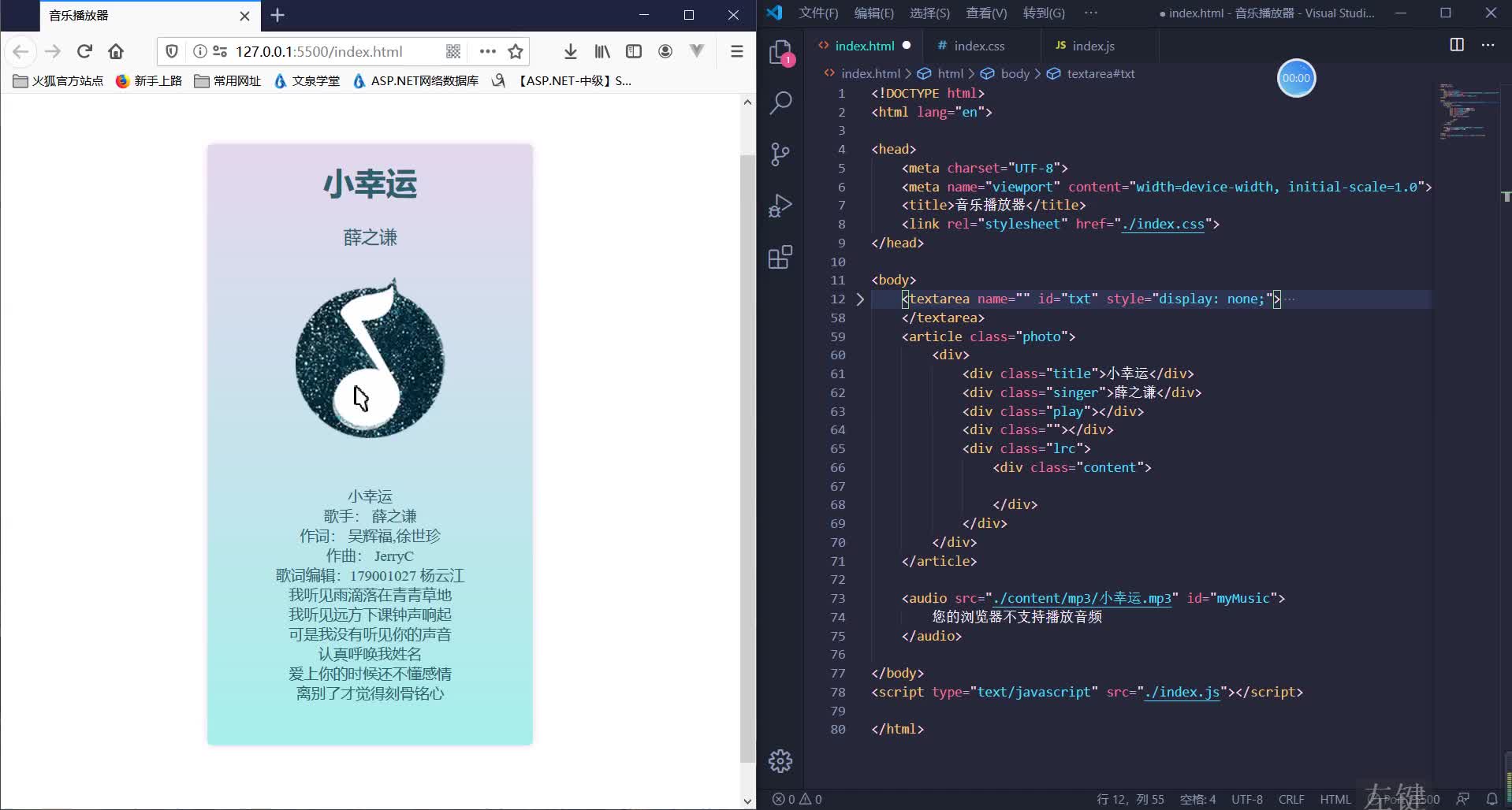Follow the ./index.js link in code
The height and width of the screenshot is (810, 1512).
(1182, 692)
